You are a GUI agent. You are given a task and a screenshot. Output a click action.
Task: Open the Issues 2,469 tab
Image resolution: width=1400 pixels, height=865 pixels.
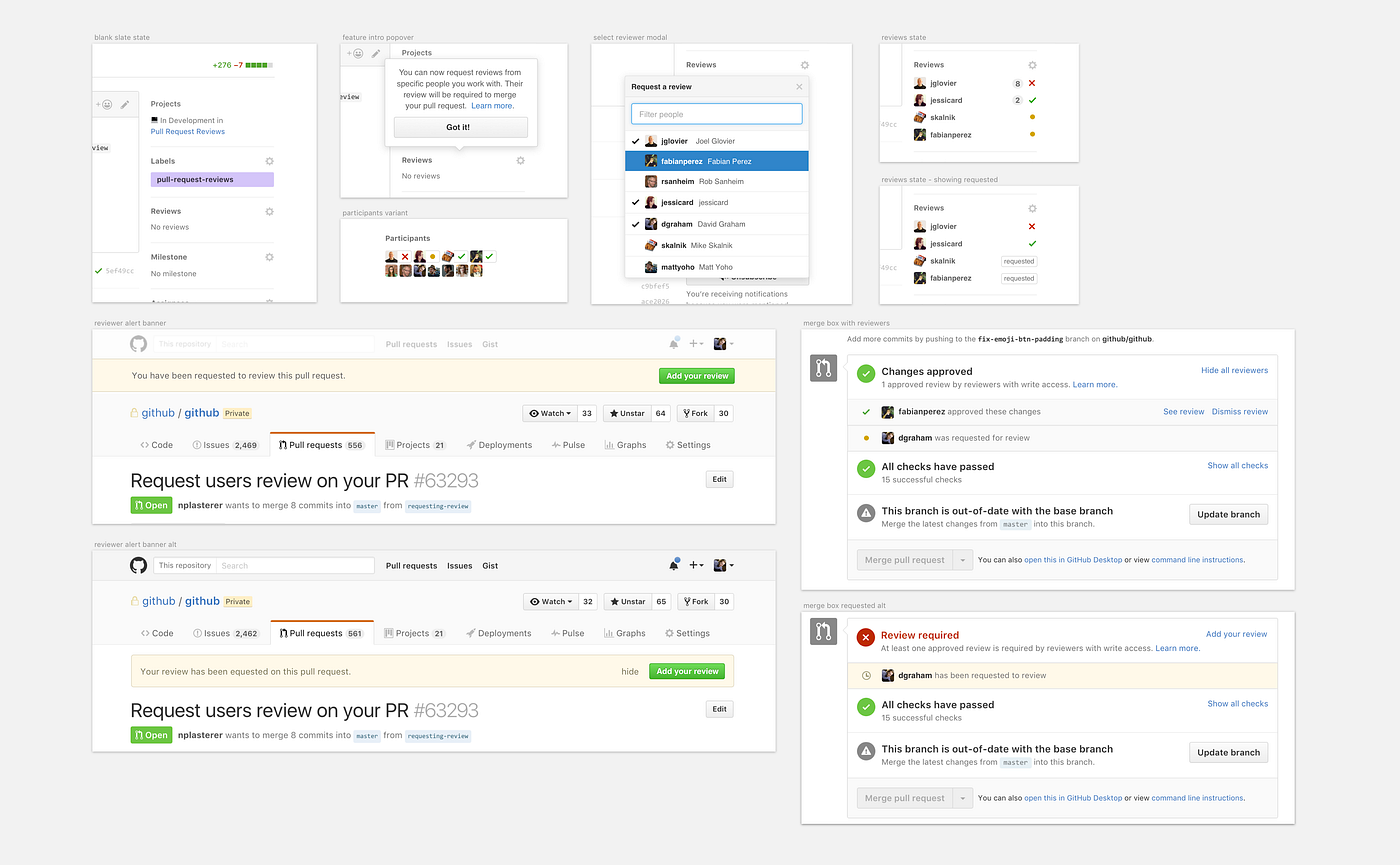(225, 445)
